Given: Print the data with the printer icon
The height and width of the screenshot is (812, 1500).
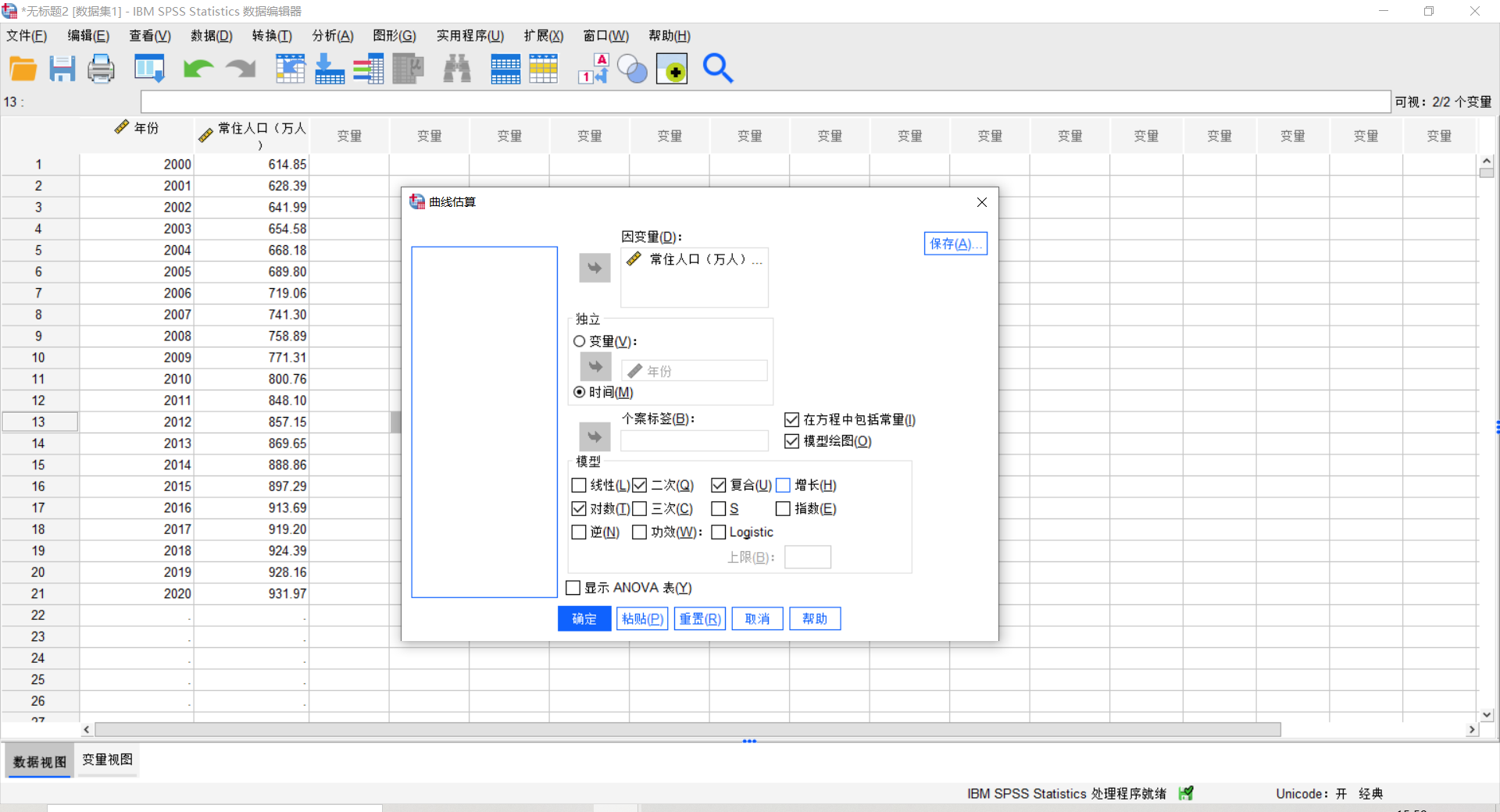Looking at the screenshot, I should tap(101, 69).
